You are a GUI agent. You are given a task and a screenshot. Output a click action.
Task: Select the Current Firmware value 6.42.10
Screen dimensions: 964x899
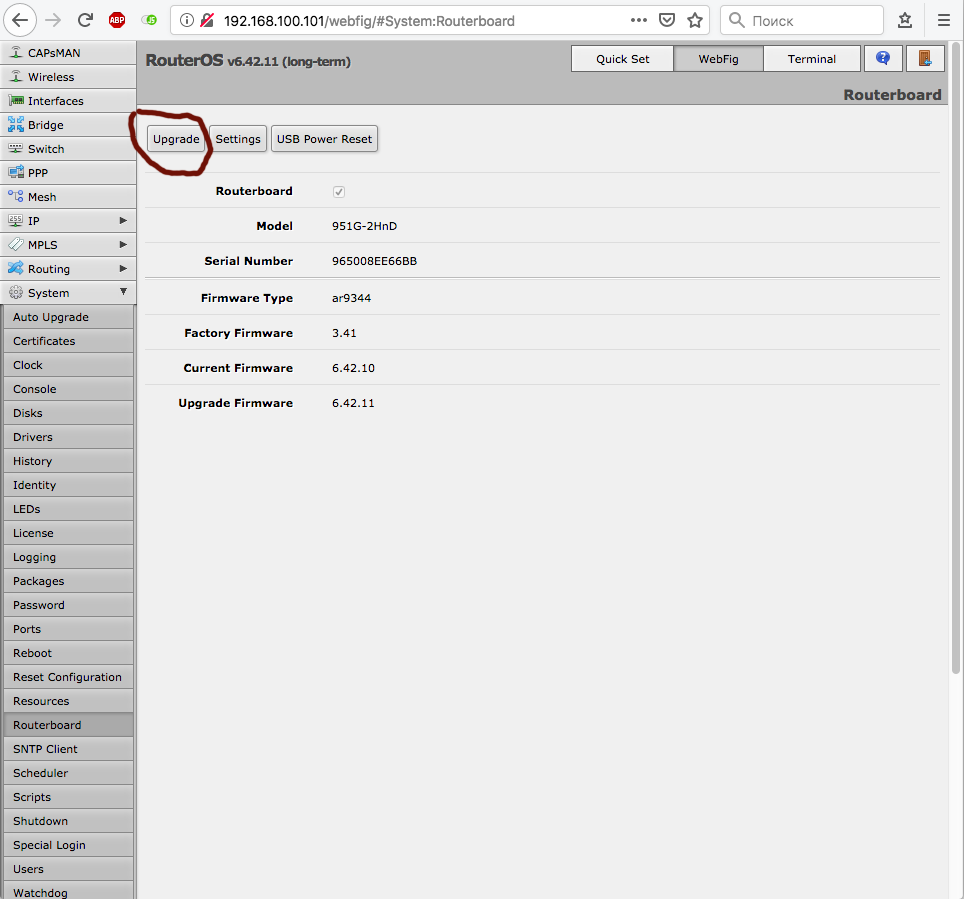(354, 368)
